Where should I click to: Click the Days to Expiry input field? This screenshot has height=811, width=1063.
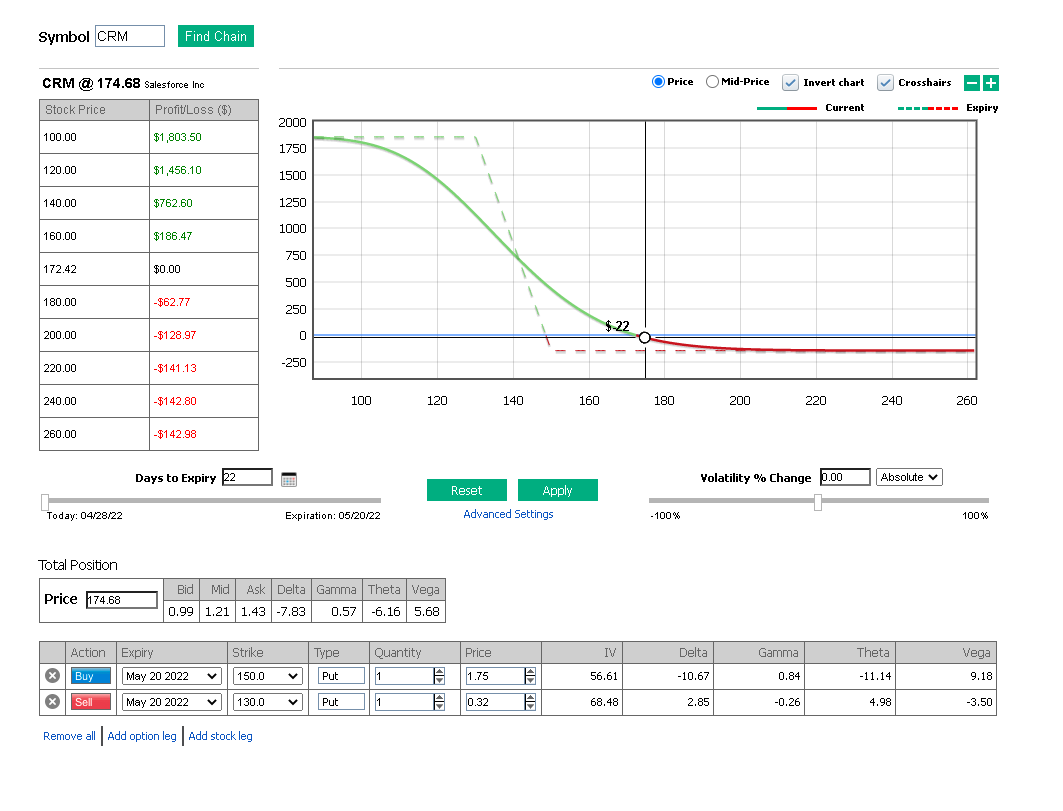[x=247, y=477]
